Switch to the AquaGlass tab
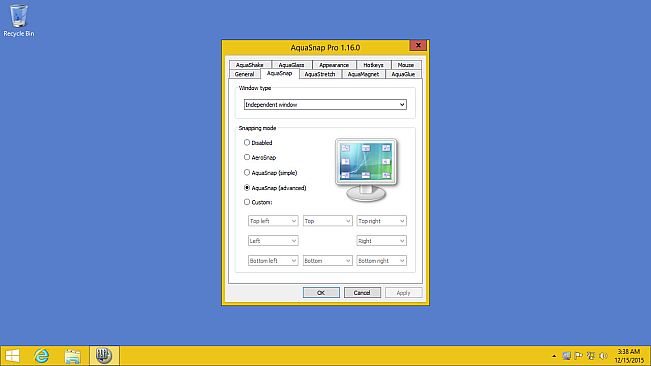This screenshot has height=366, width=651. (291, 65)
